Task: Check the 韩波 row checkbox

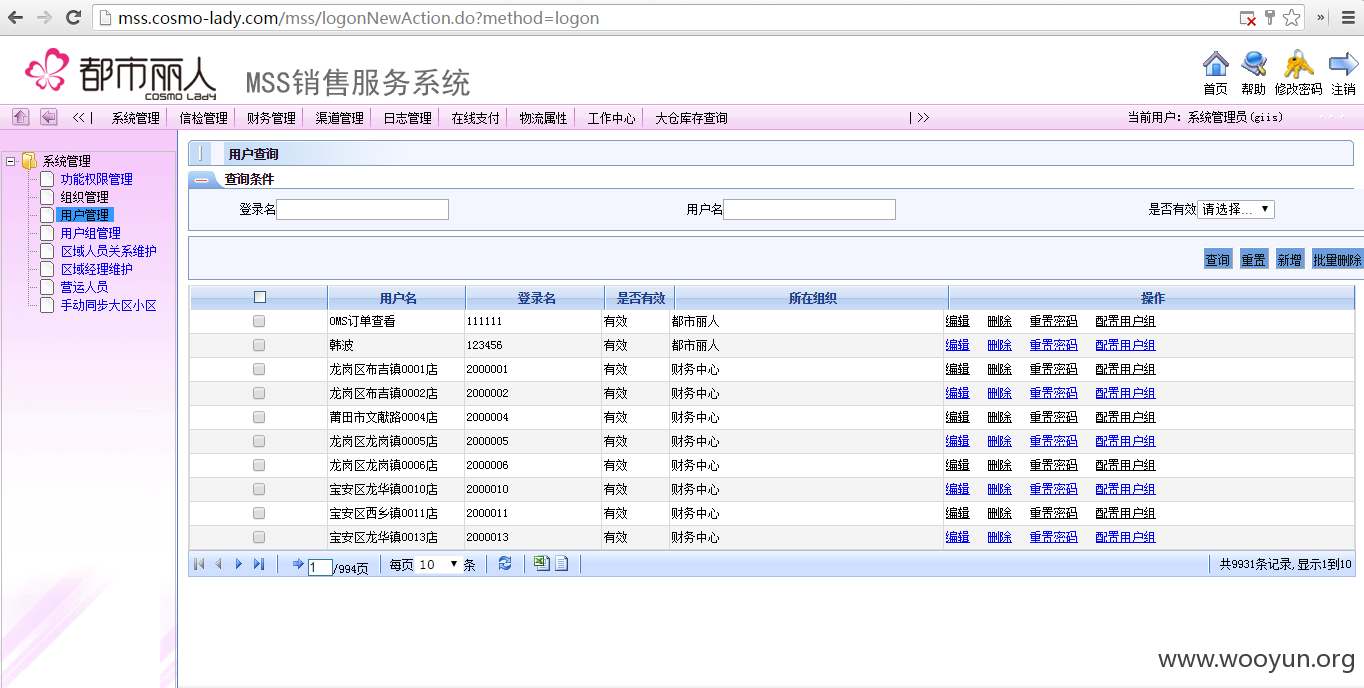Action: [x=259, y=345]
